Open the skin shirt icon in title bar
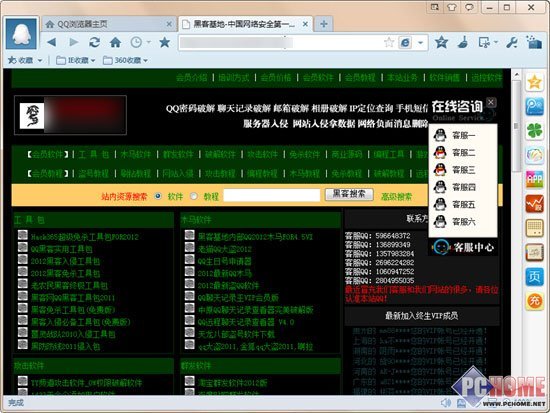 click(452, 7)
